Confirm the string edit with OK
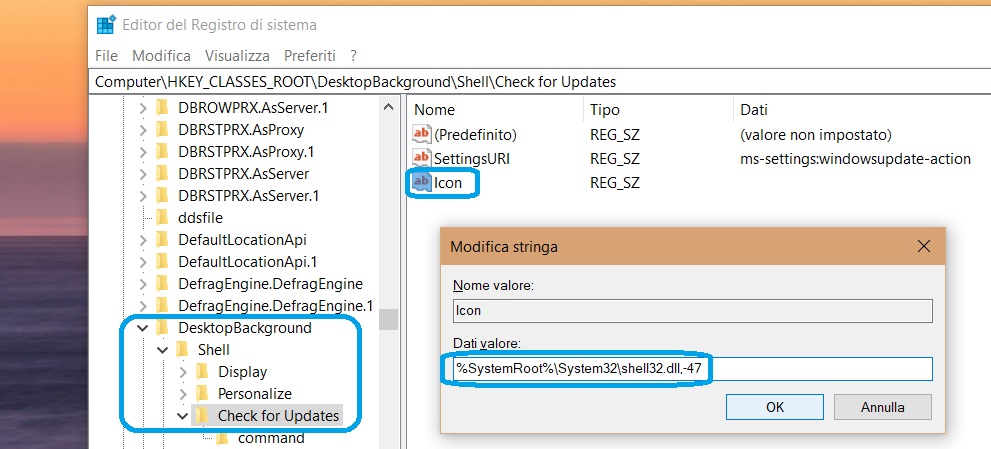Screen dimensions: 991x449 [775, 407]
